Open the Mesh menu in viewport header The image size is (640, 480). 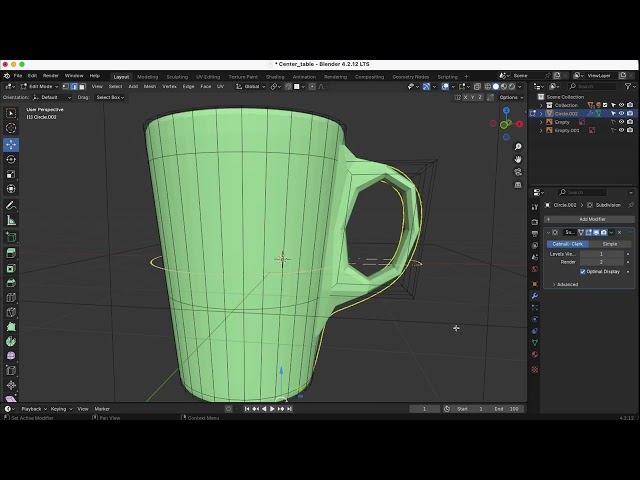point(150,87)
